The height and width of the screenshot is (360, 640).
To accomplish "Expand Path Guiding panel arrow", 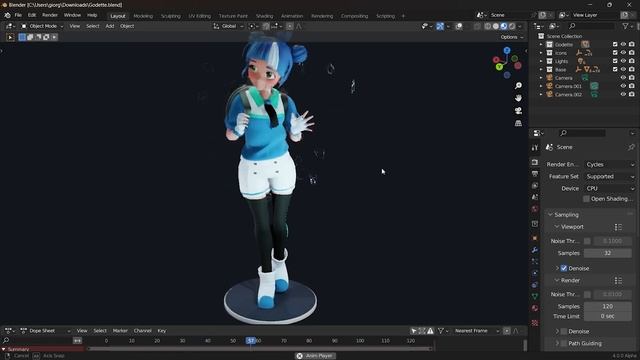I will pos(557,343).
